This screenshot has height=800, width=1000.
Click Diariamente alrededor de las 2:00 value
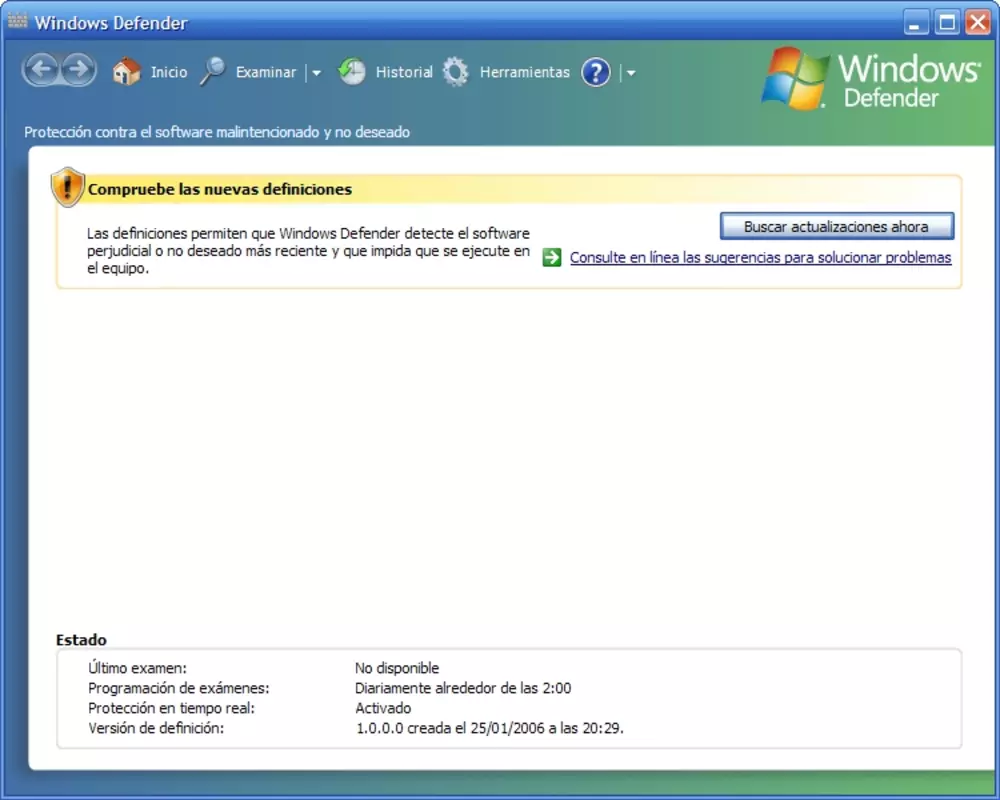[x=463, y=688]
